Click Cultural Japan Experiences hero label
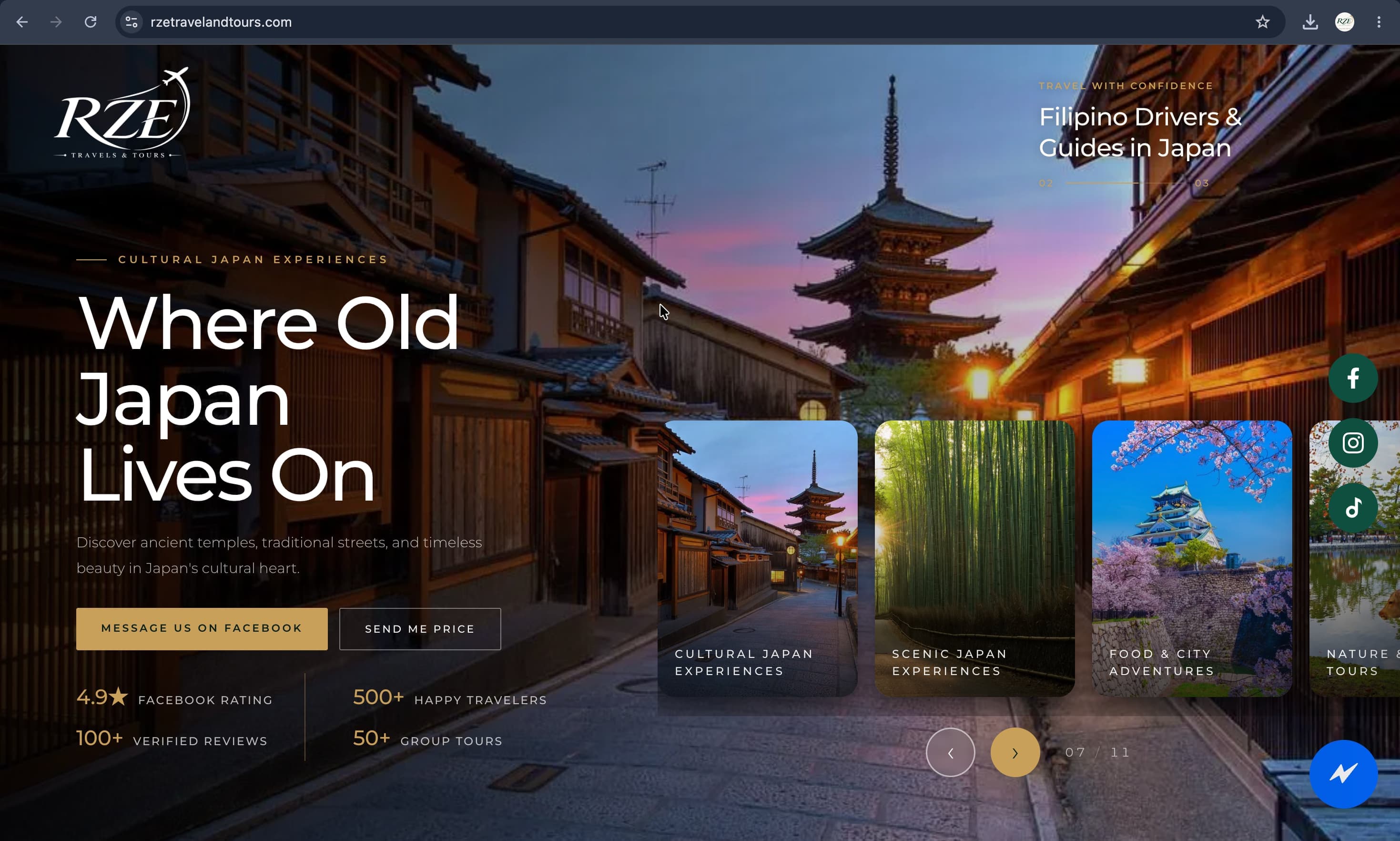Screen dimensions: 1400x841 click(253, 259)
